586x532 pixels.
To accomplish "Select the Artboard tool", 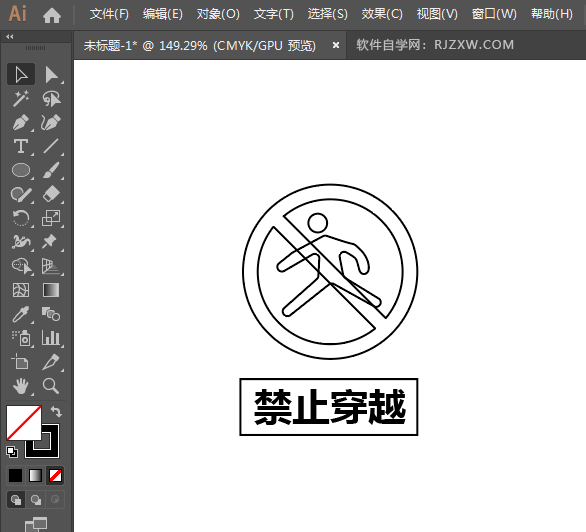I will [x=21, y=362].
